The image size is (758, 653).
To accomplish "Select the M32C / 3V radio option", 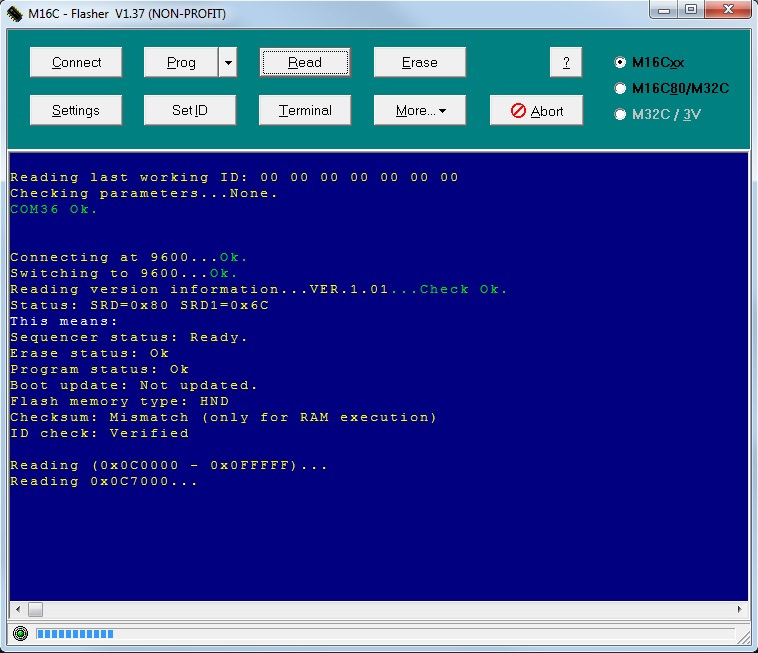I will [x=657, y=115].
